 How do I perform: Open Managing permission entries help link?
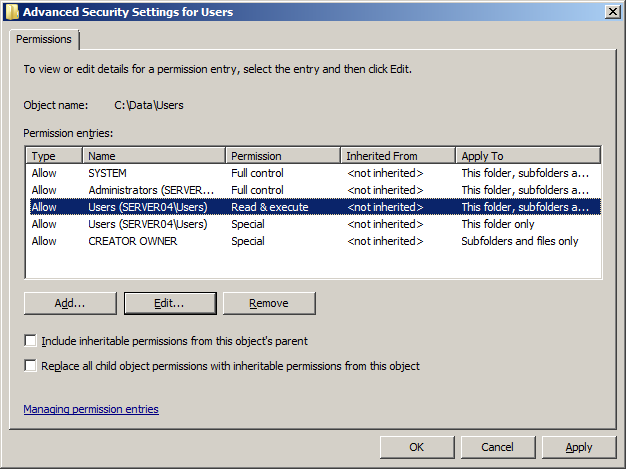click(x=91, y=409)
